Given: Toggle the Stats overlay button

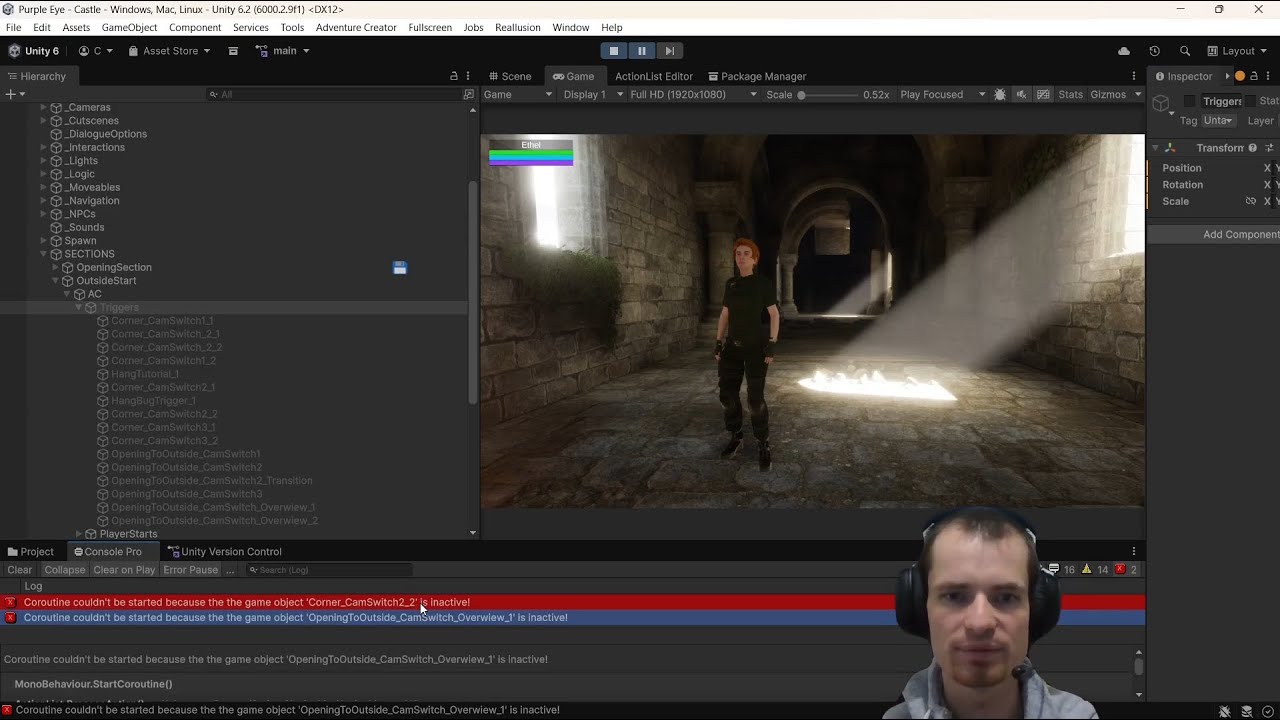Looking at the screenshot, I should (x=1070, y=94).
